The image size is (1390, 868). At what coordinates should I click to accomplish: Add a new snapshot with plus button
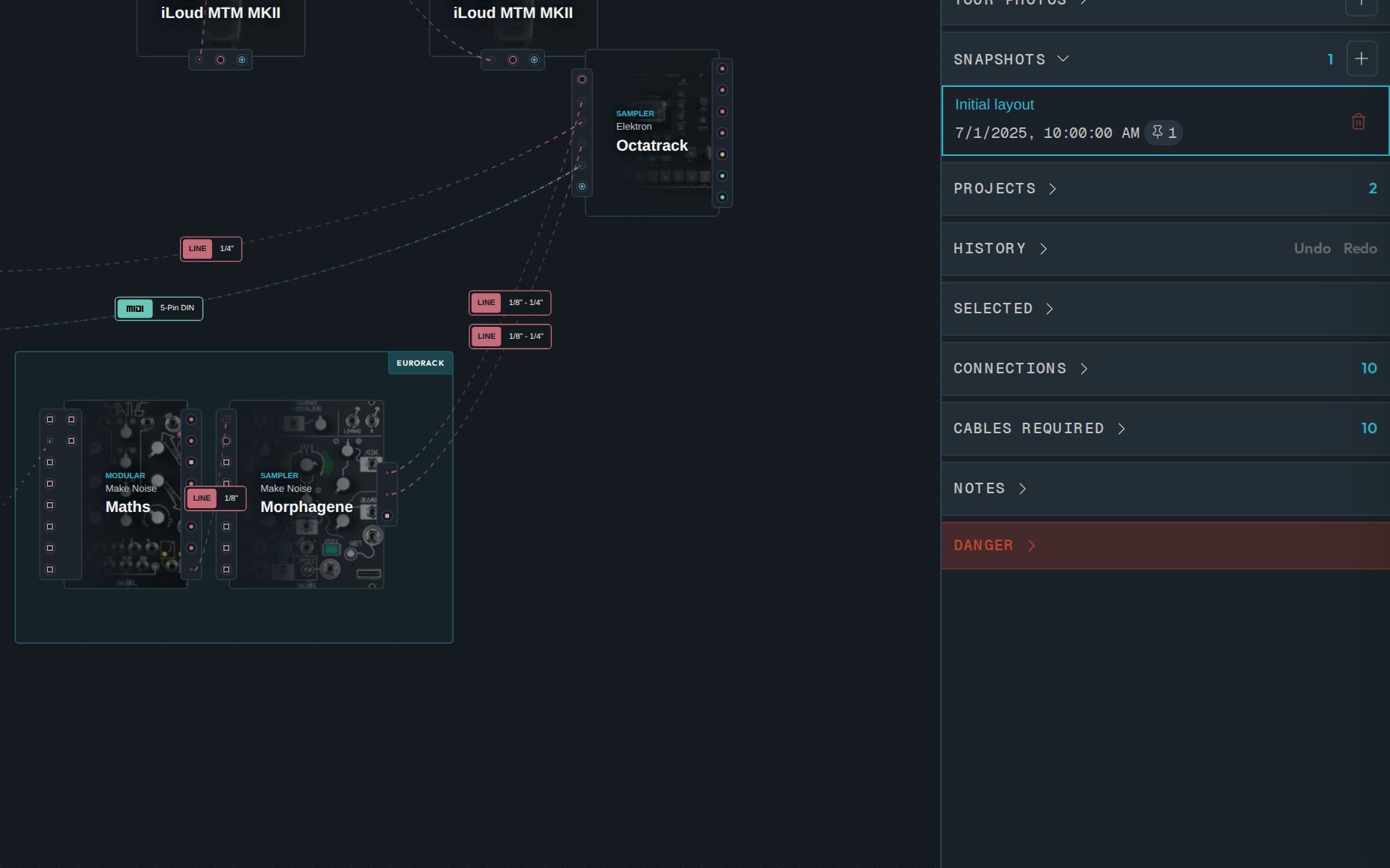(1362, 58)
